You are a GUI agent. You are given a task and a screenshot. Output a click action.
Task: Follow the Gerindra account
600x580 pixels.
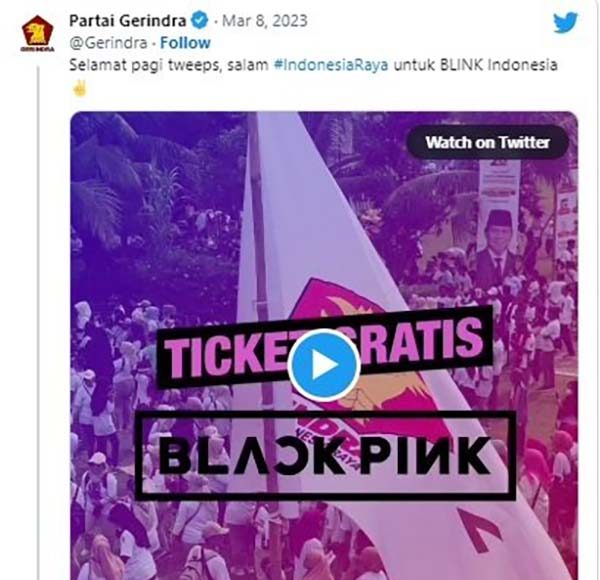click(x=185, y=42)
